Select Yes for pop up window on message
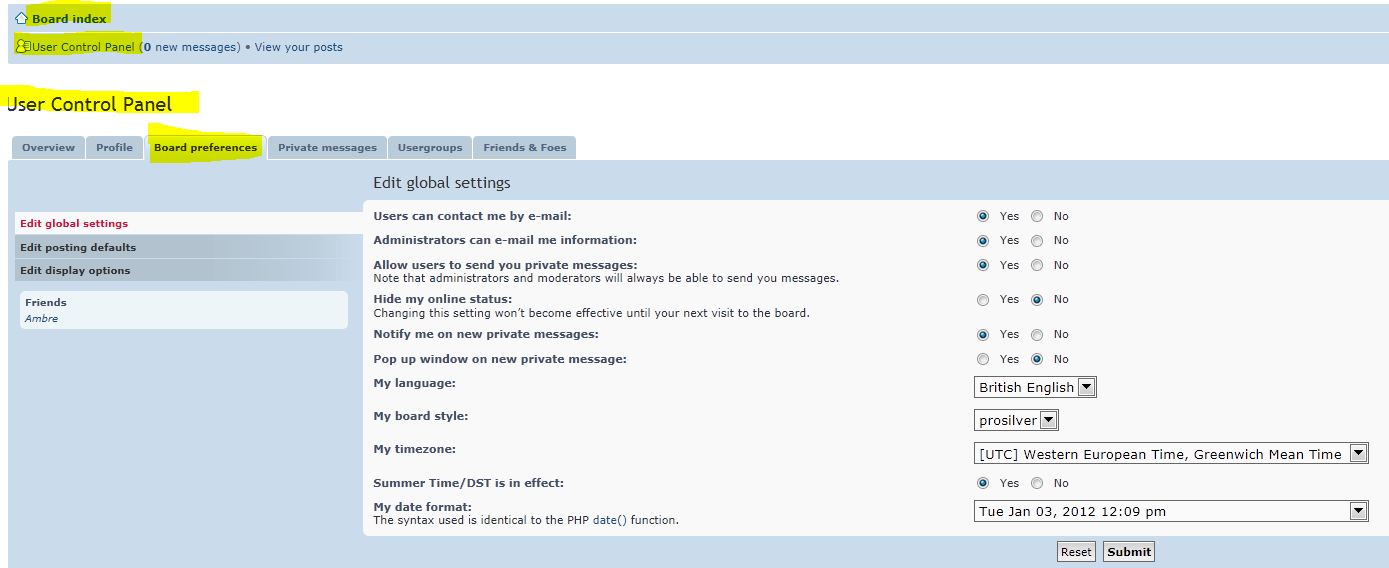The width and height of the screenshot is (1389, 568). (983, 359)
